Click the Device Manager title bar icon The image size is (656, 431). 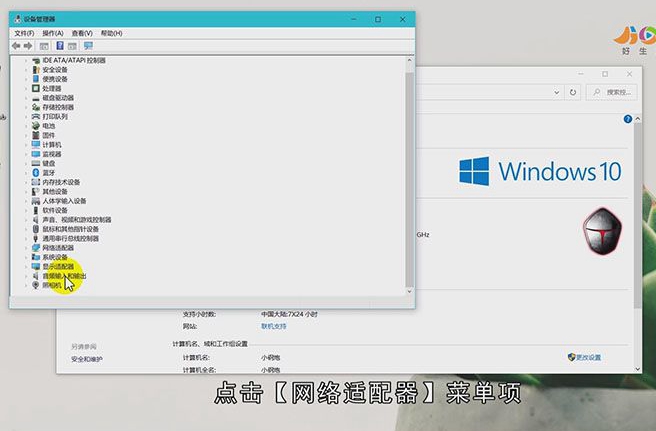[18, 19]
